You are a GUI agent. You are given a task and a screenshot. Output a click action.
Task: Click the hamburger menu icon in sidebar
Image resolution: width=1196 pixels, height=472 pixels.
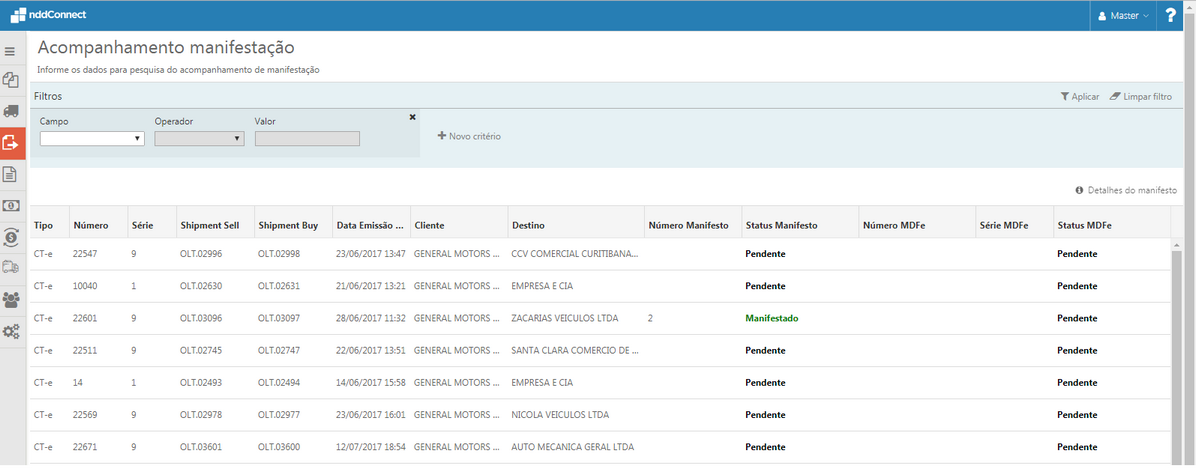click(11, 51)
